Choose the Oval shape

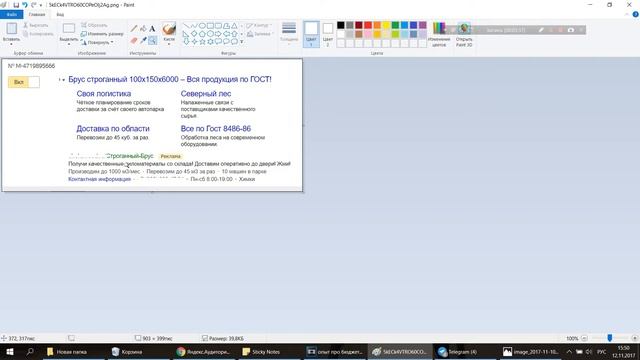point(202,26)
